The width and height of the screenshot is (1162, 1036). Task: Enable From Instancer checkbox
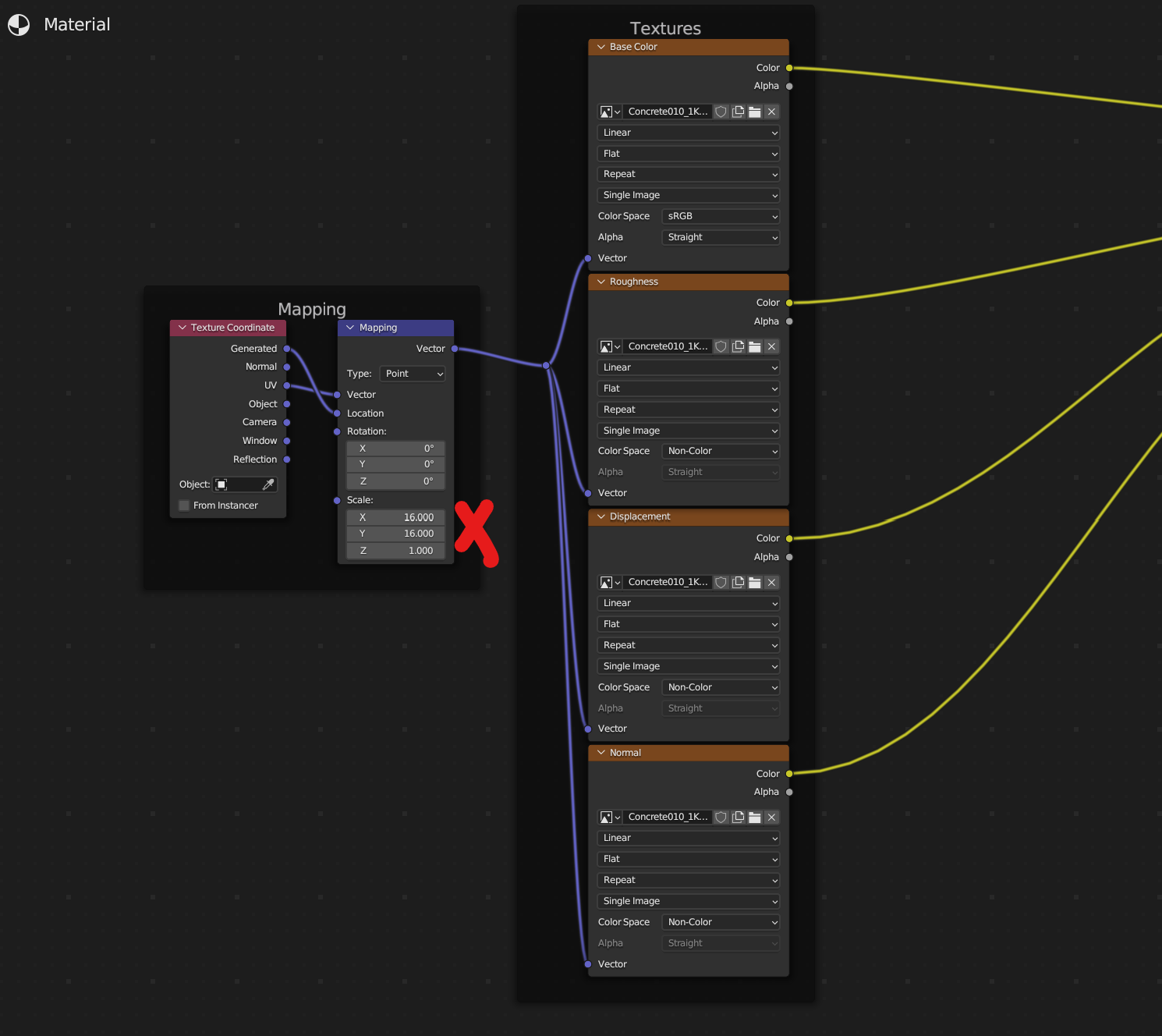(x=185, y=506)
